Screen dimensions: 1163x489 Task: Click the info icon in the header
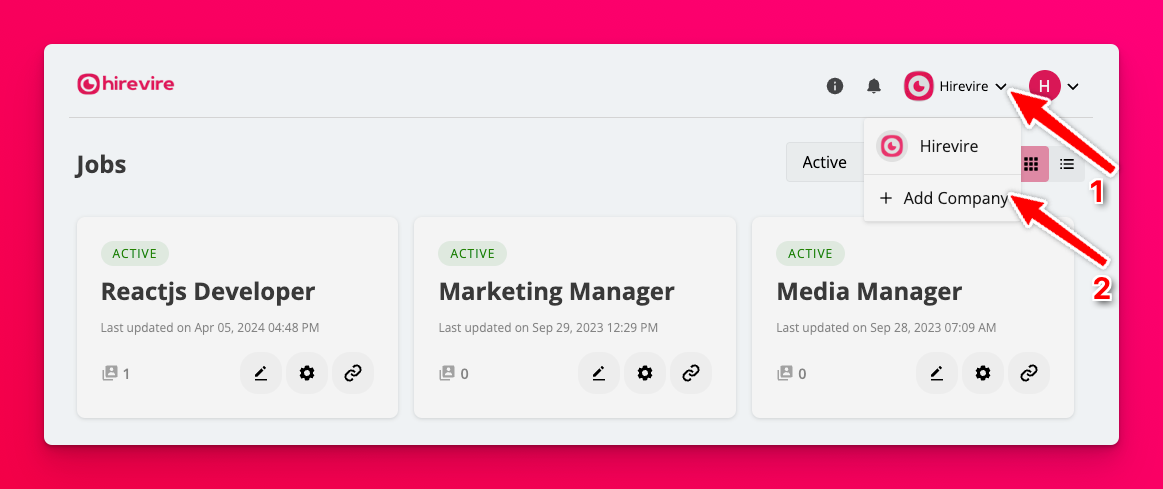[x=835, y=86]
